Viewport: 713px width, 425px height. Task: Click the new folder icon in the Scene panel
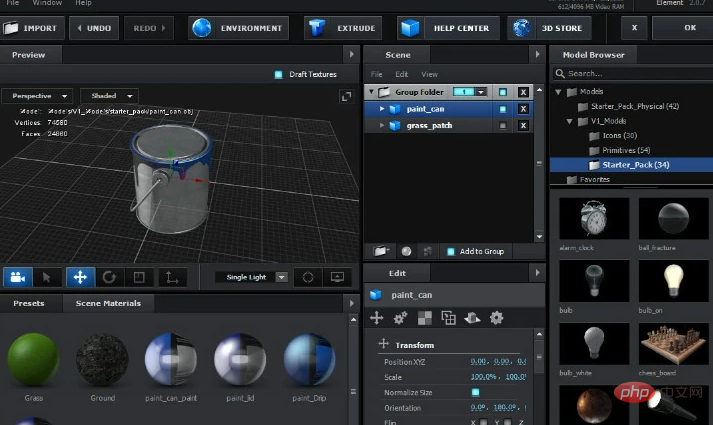(381, 251)
